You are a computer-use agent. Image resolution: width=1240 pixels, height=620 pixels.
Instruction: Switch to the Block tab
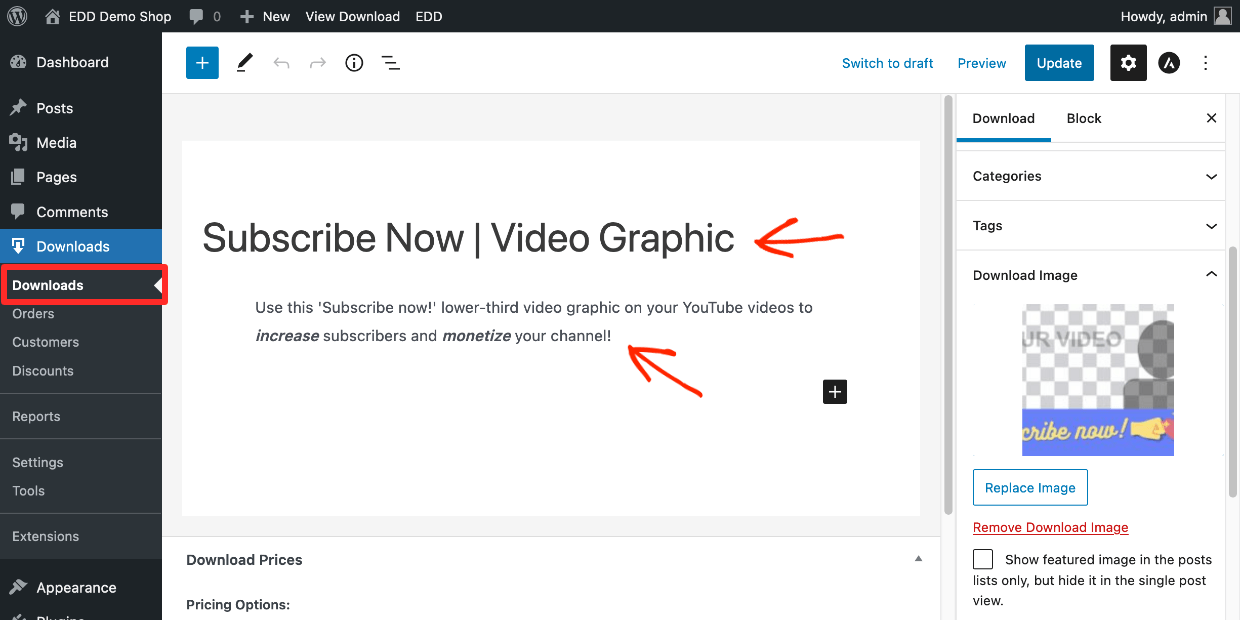1083,117
